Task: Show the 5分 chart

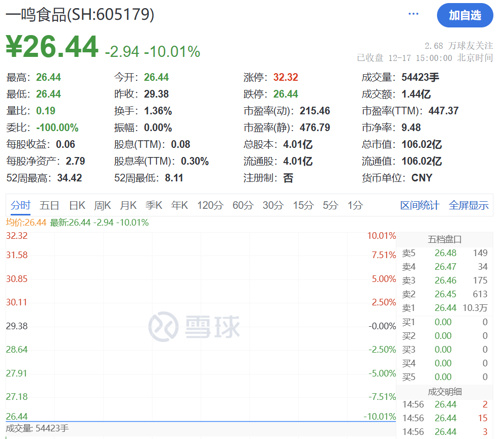Action: point(330,205)
